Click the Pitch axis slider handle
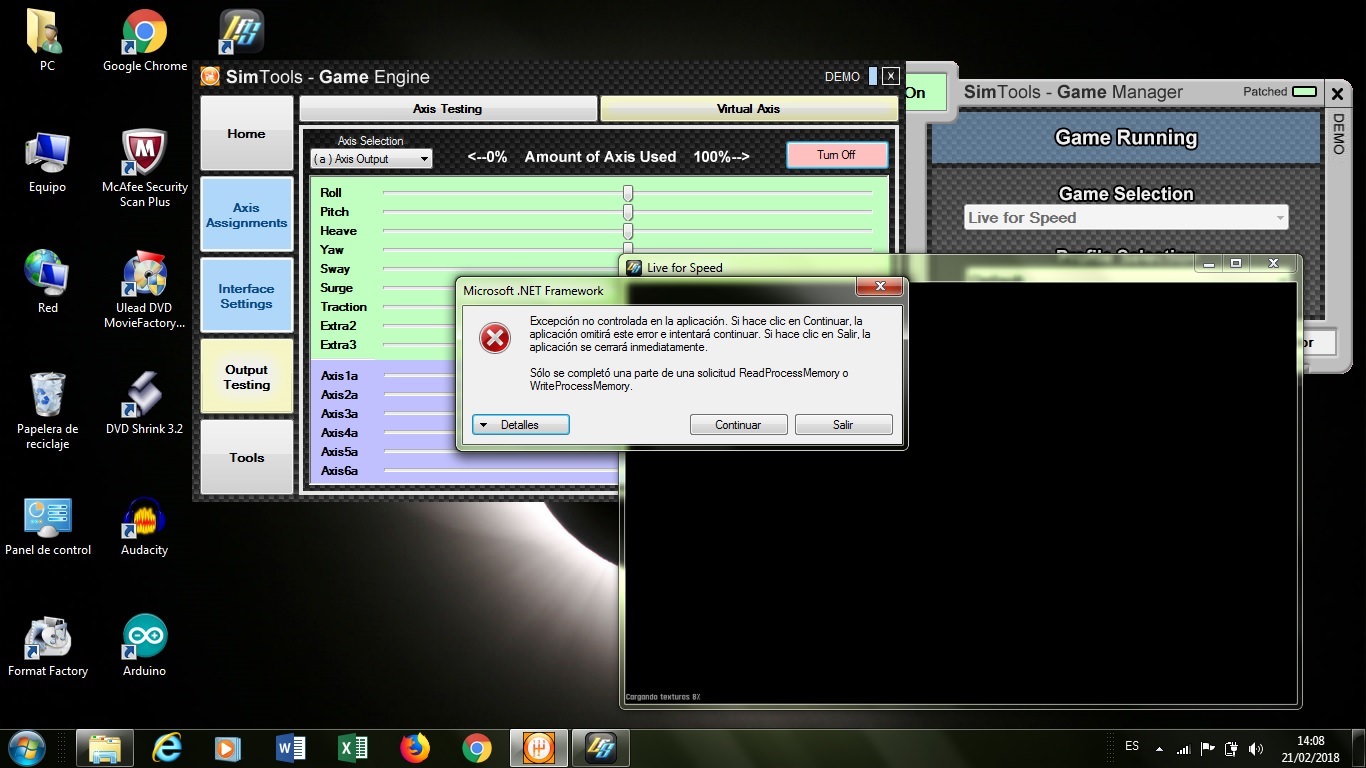This screenshot has height=768, width=1366. tap(628, 212)
